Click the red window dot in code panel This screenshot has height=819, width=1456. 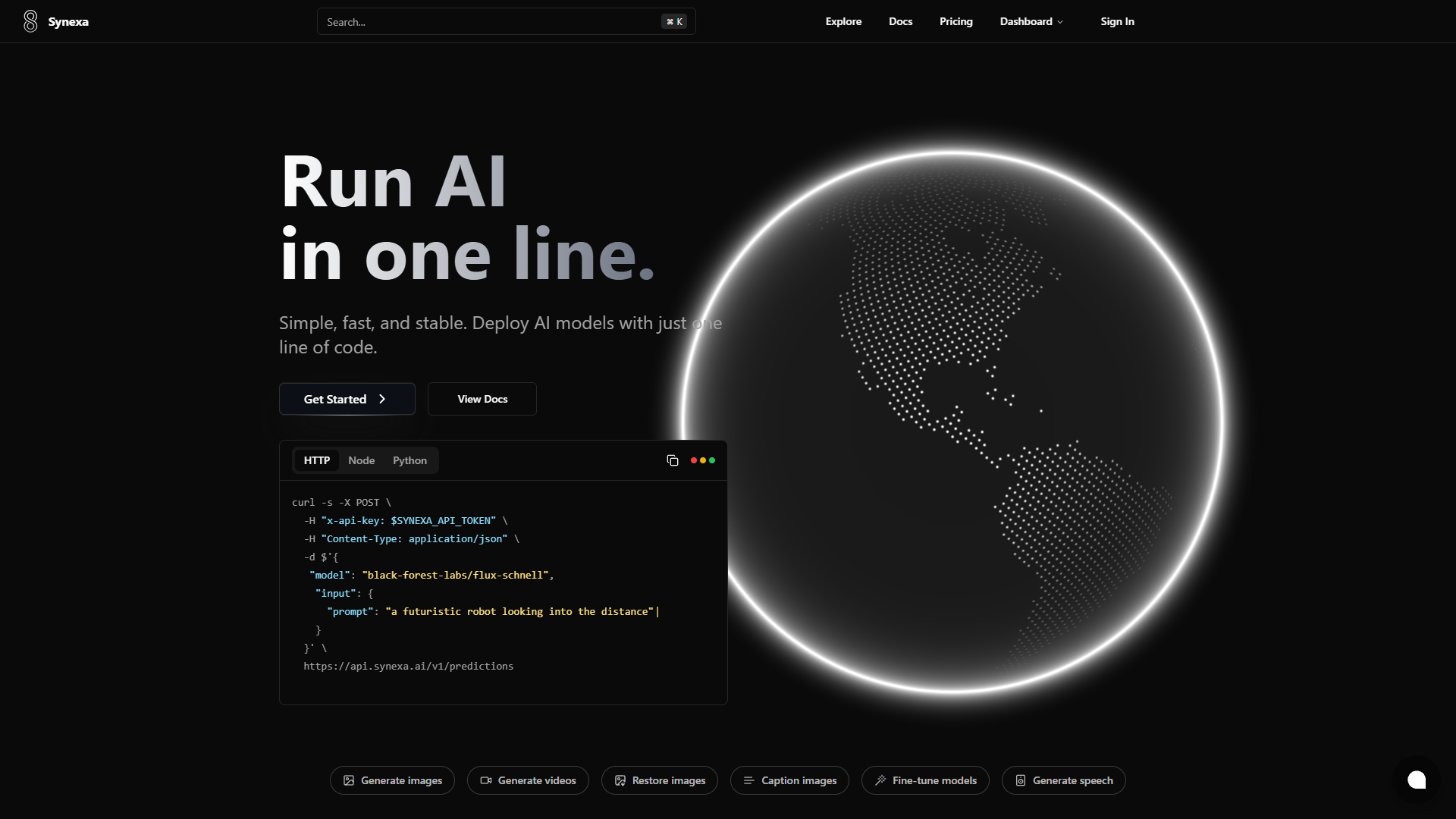click(x=694, y=460)
